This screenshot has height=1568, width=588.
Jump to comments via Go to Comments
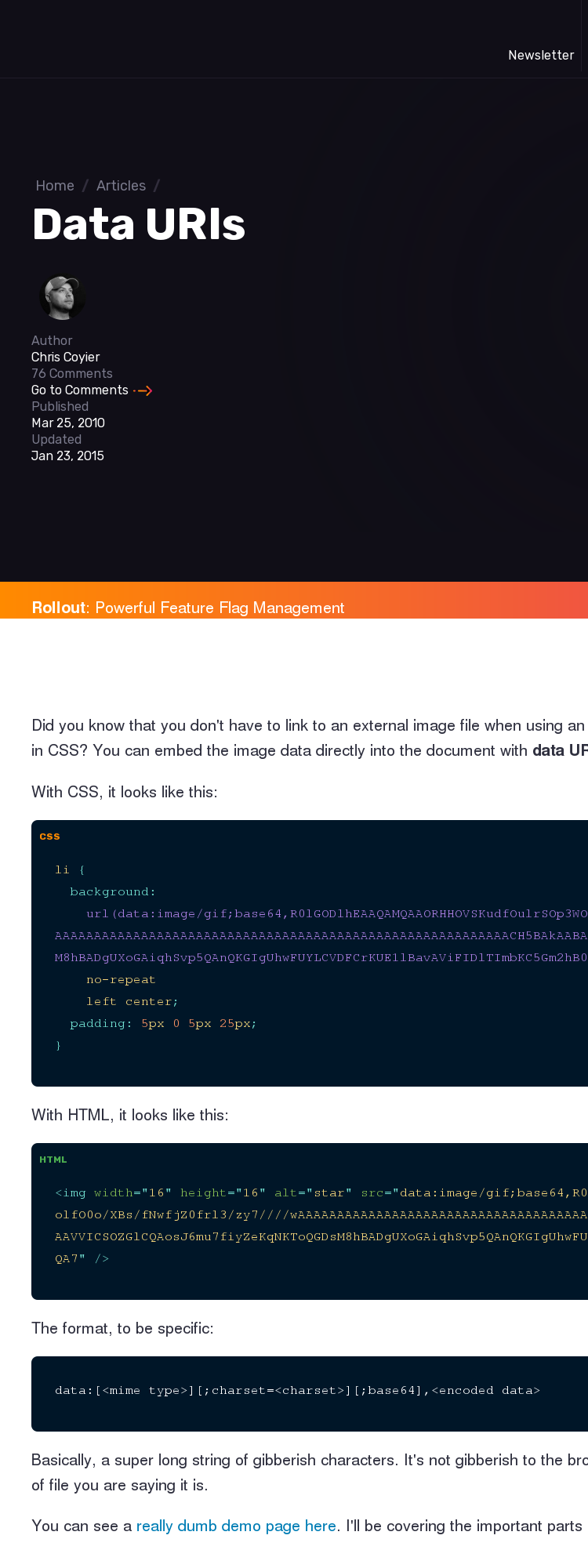pos(80,390)
